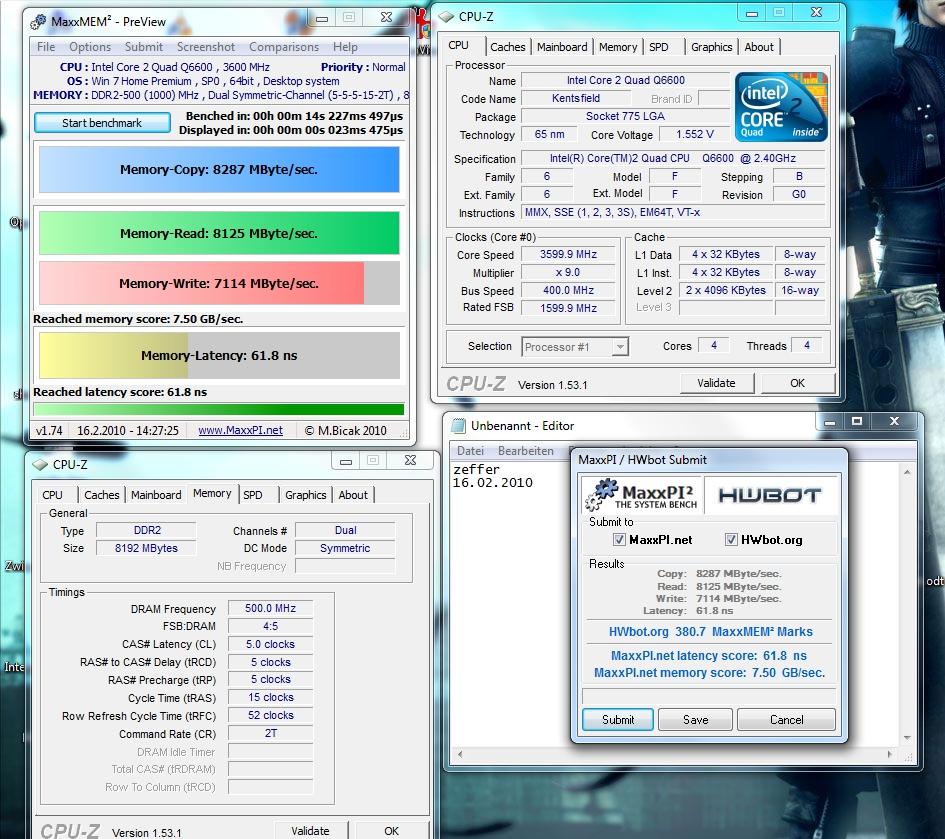Open the Help menu in MaxxMEM
This screenshot has height=839, width=945.
tap(345, 47)
